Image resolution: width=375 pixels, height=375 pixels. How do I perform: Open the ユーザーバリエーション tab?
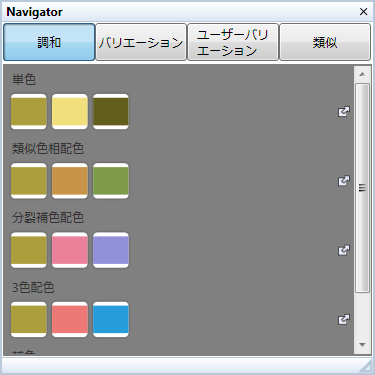233,42
